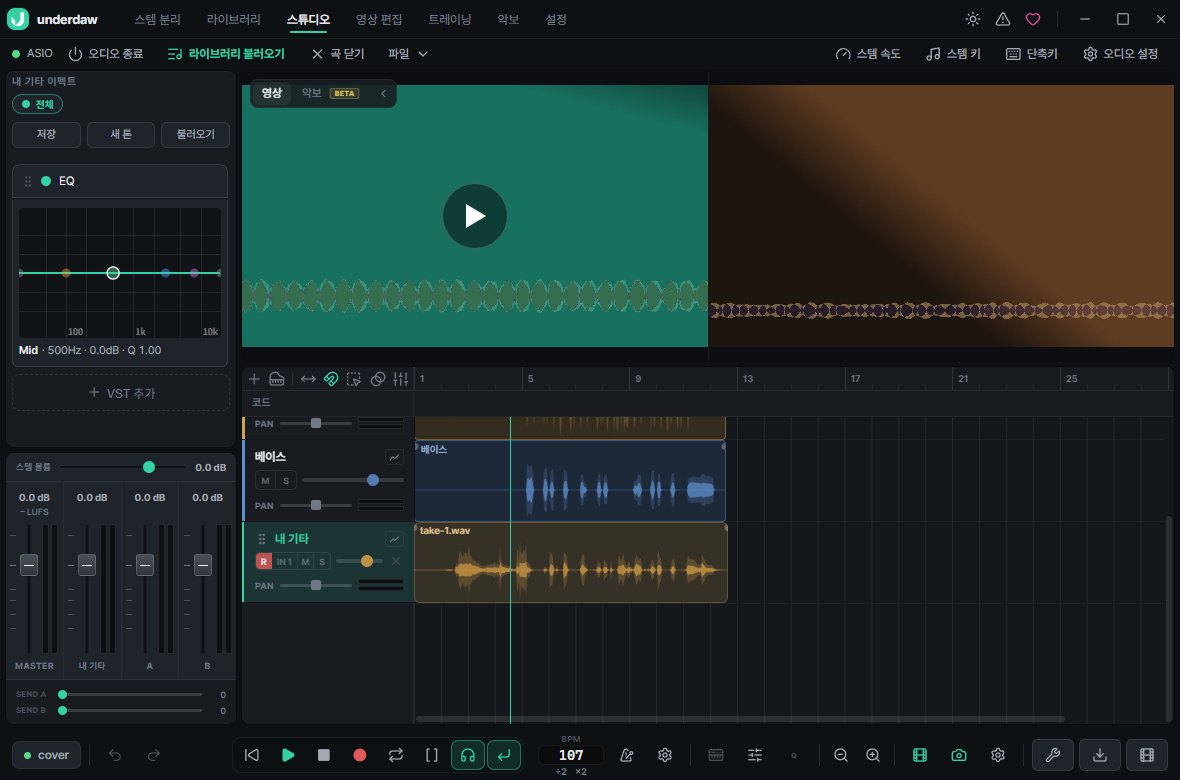
Task: Start playback with the green transport play button
Action: 288,755
